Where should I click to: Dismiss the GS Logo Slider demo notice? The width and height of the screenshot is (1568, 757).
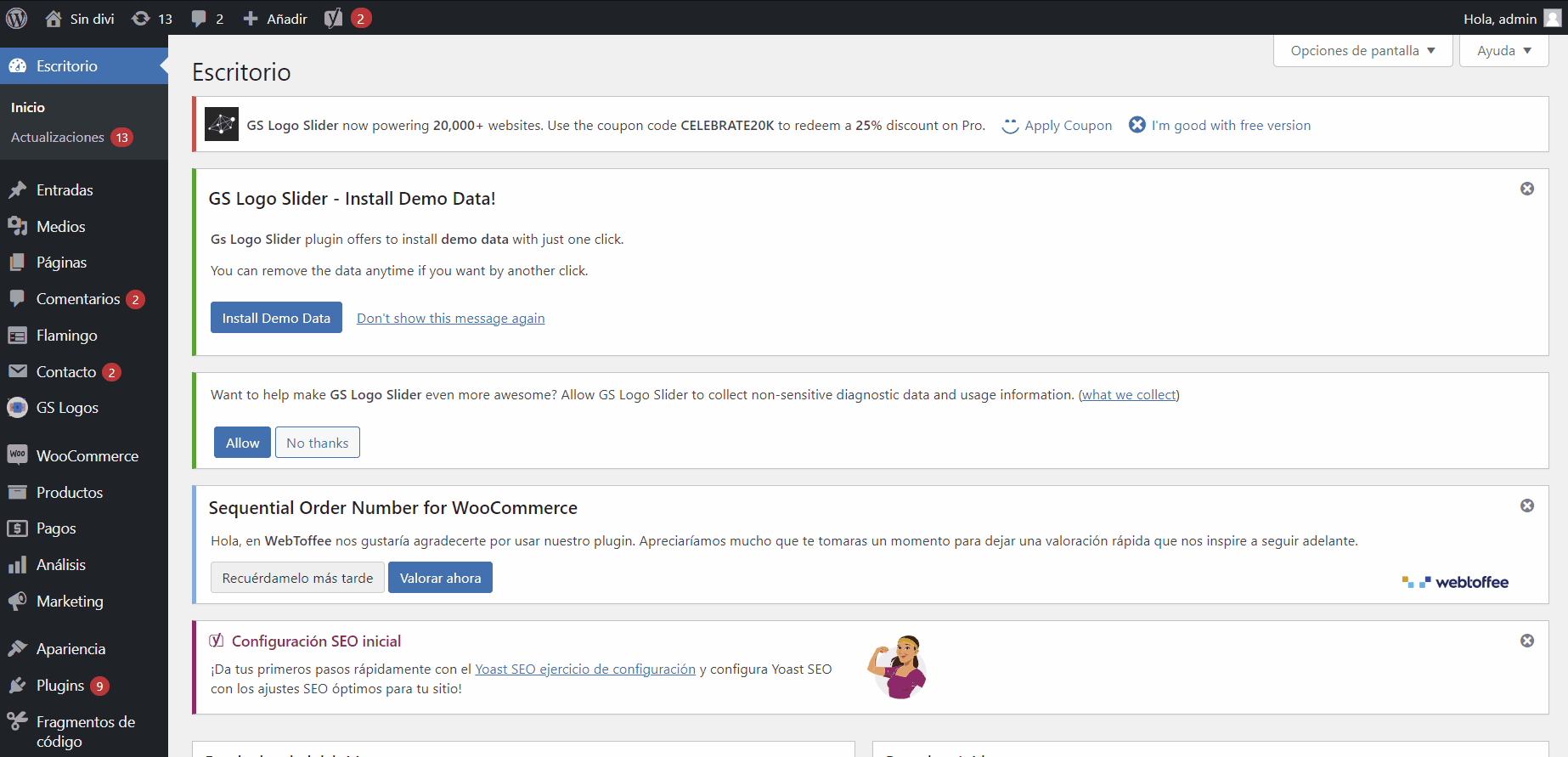[x=1526, y=189]
